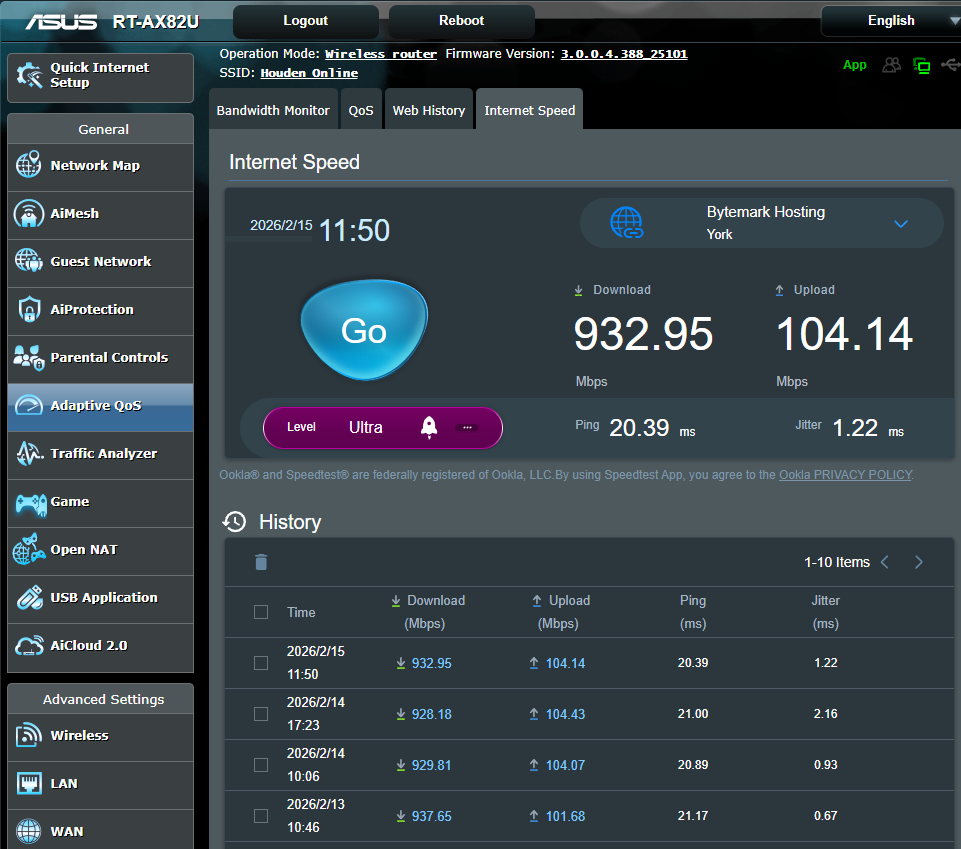This screenshot has width=961, height=849.
Task: Open USB Application settings
Action: click(x=100, y=598)
